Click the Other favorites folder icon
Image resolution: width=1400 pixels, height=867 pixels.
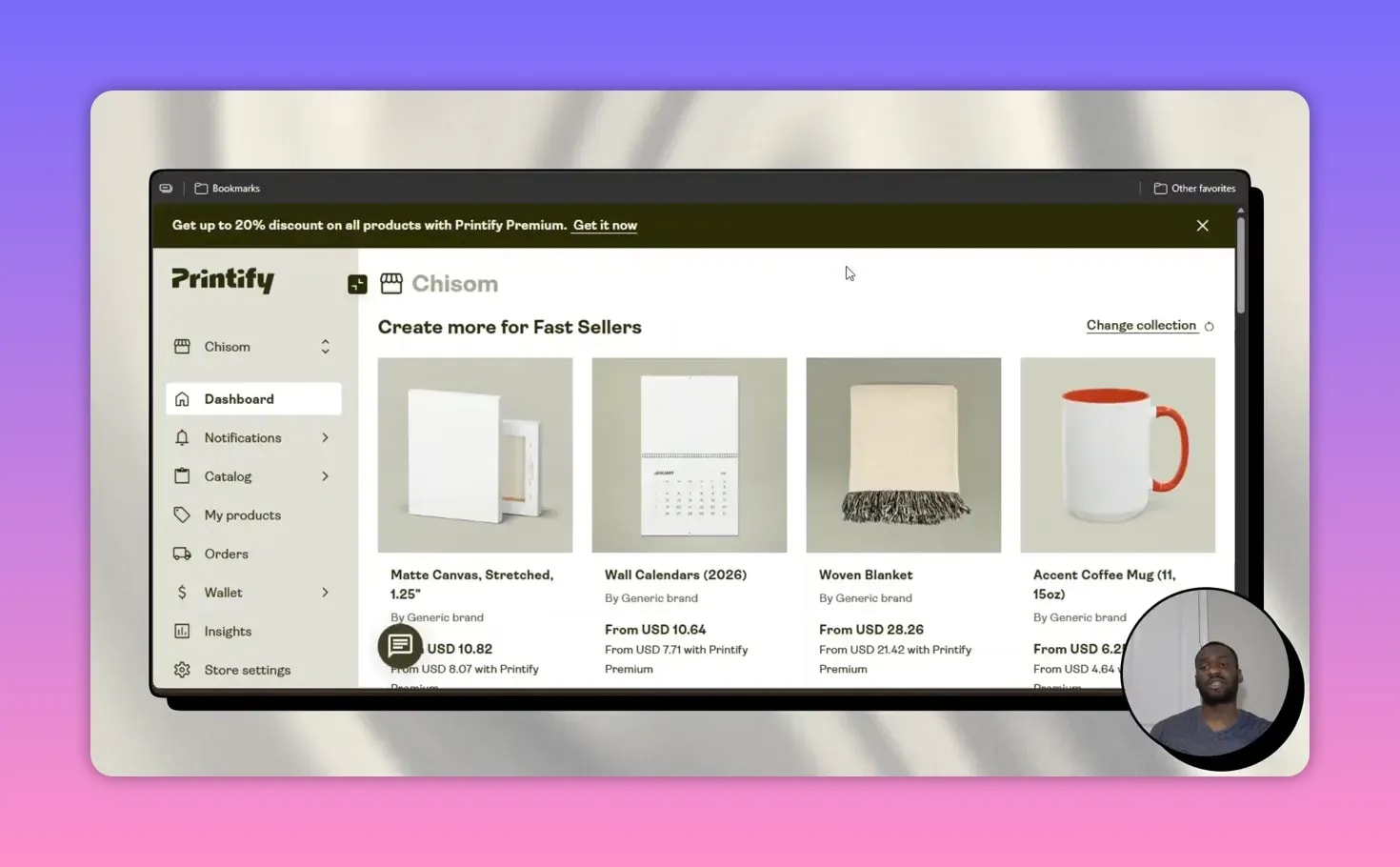click(x=1160, y=189)
